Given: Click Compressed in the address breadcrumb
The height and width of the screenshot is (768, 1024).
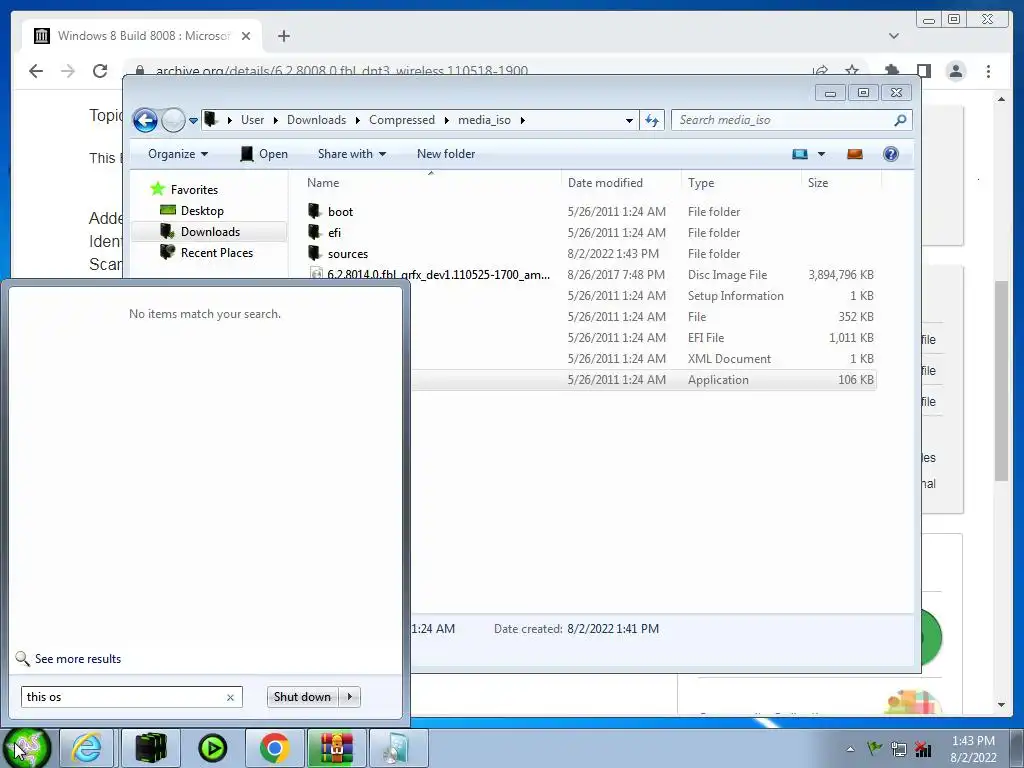Looking at the screenshot, I should [x=402, y=120].
